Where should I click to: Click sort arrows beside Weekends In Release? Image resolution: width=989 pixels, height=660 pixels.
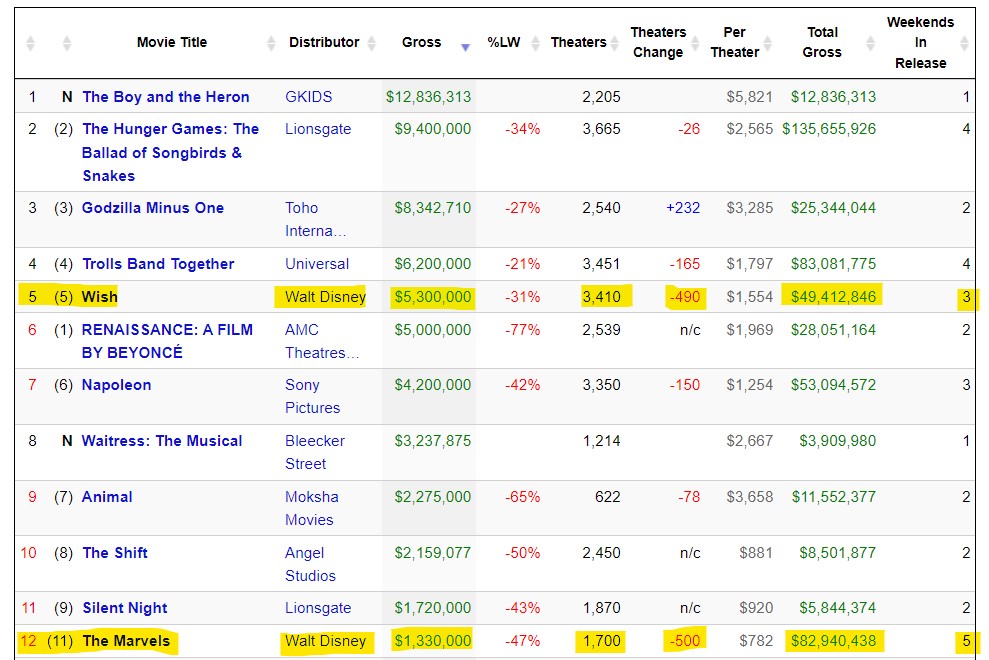(x=964, y=43)
